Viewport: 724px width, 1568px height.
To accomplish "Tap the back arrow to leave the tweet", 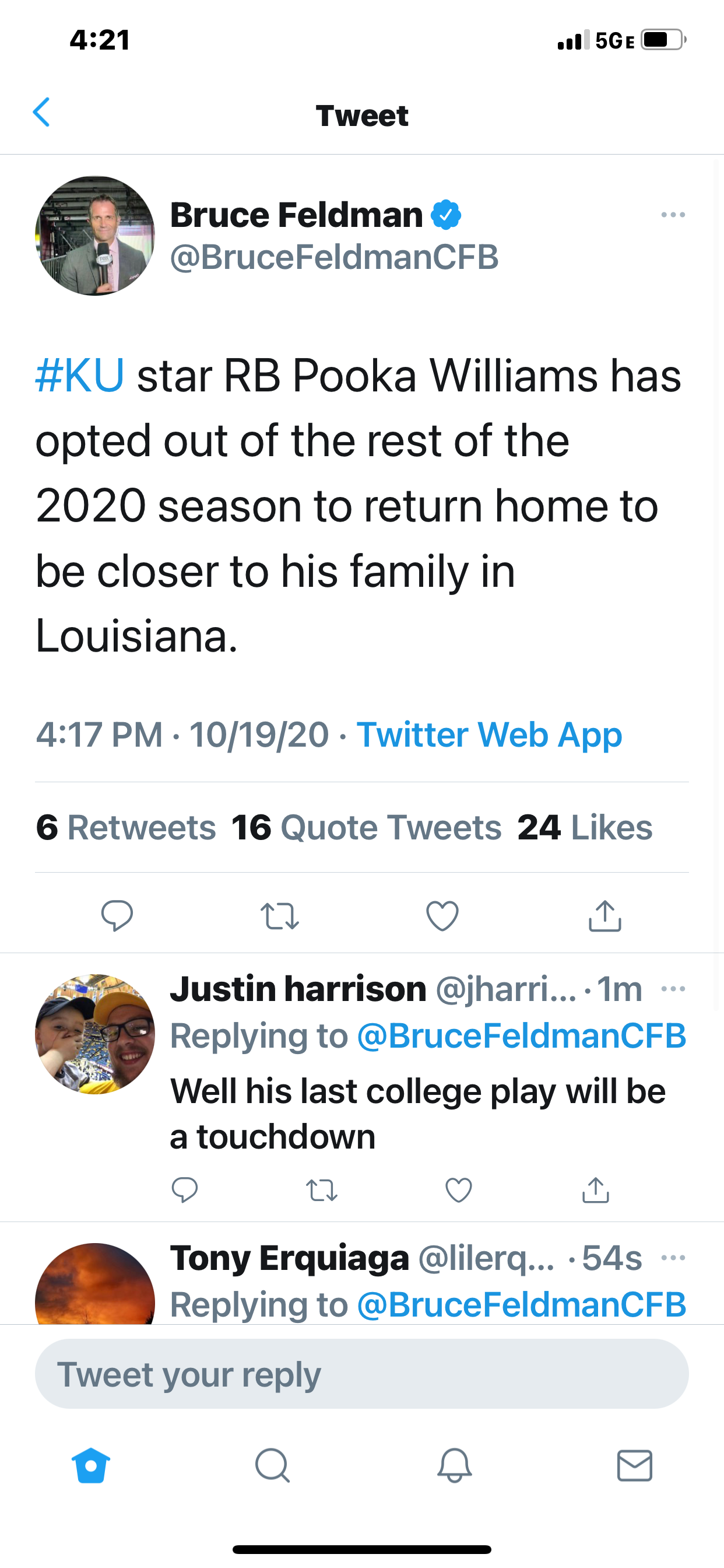I will tap(41, 113).
